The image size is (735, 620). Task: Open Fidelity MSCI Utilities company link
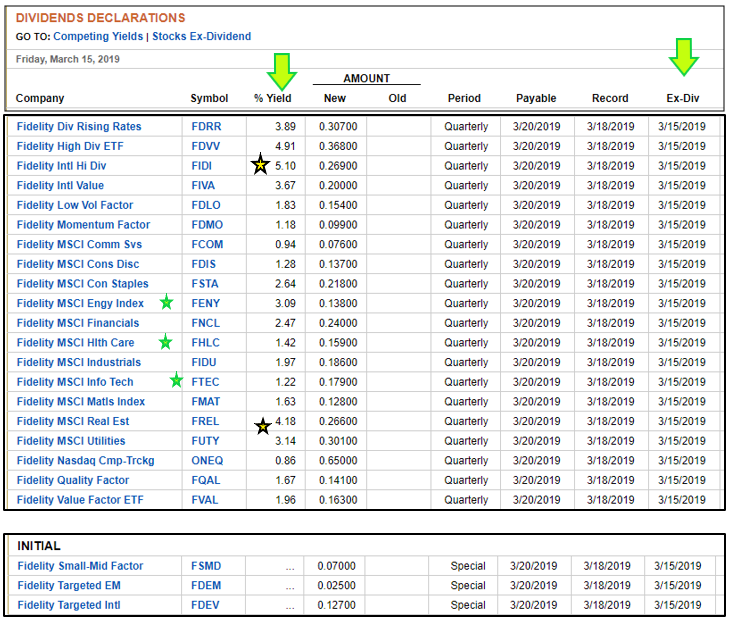pyautogui.click(x=71, y=441)
